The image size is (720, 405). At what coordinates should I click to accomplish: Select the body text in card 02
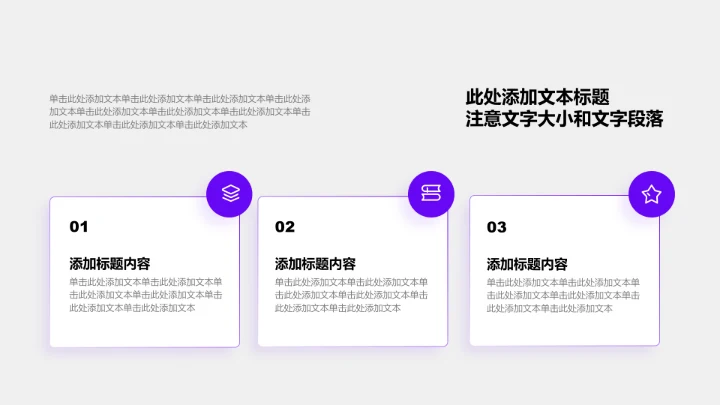pos(351,295)
